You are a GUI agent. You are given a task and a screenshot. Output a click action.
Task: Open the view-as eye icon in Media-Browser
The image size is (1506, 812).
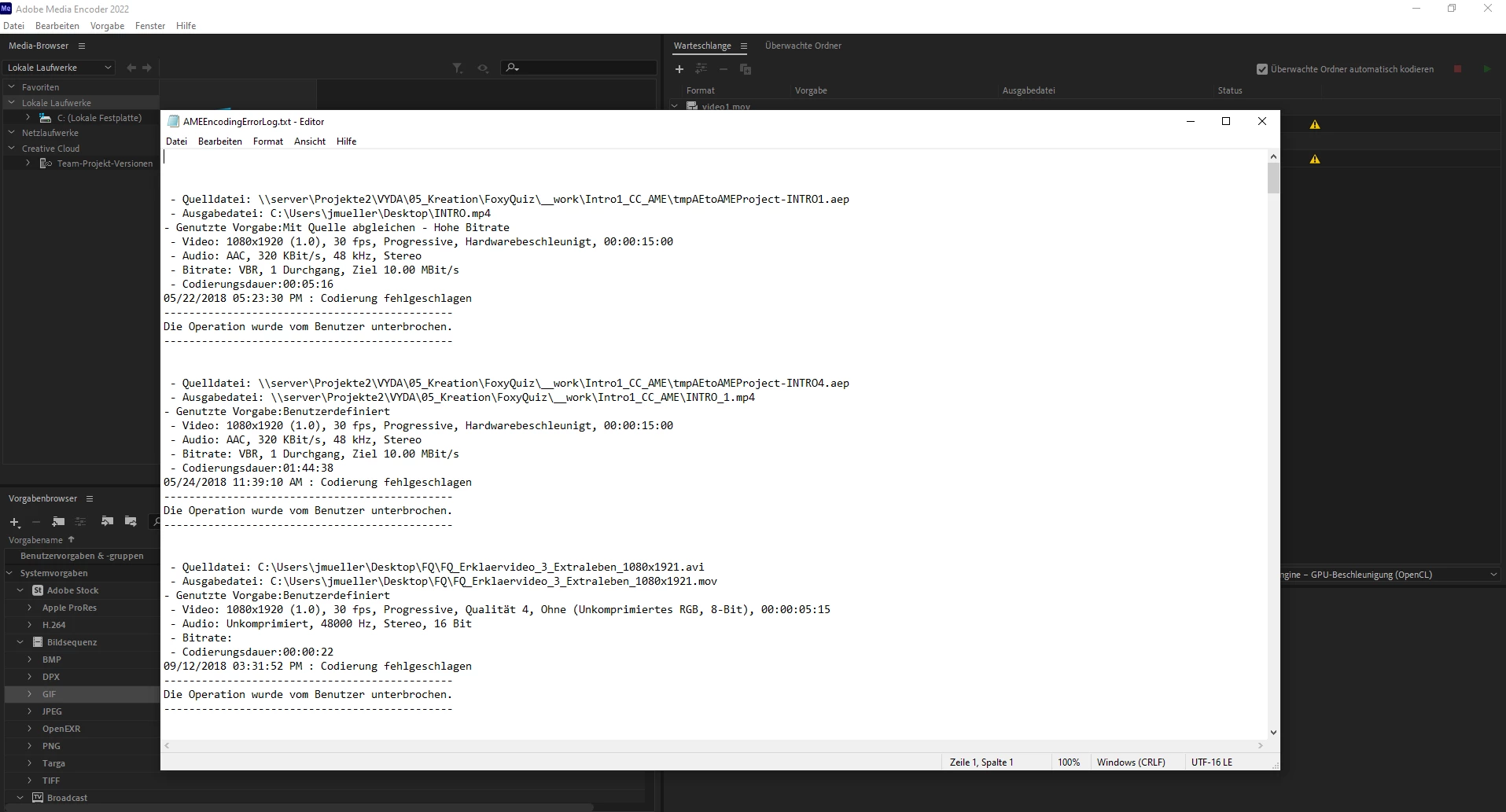[x=483, y=68]
